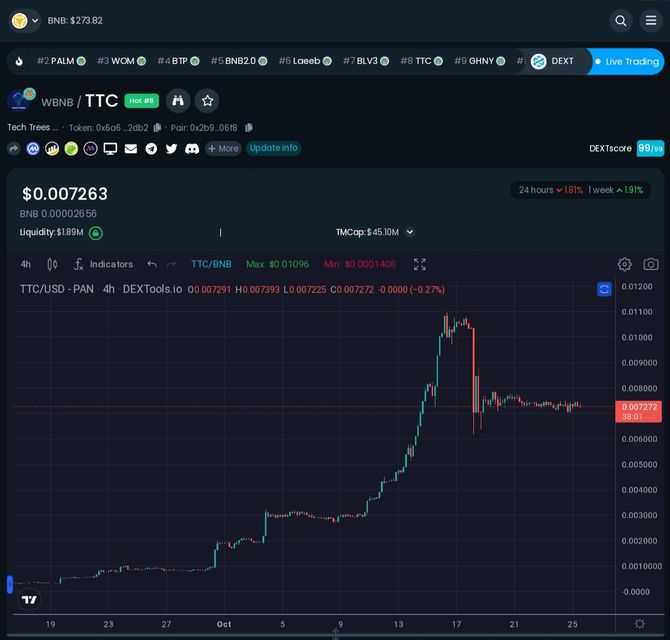Click the Hot #8 badge

(141, 101)
